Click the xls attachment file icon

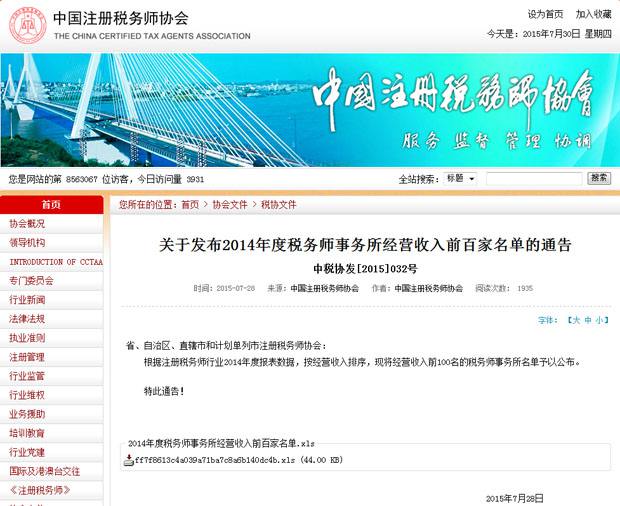pyautogui.click(x=127, y=460)
